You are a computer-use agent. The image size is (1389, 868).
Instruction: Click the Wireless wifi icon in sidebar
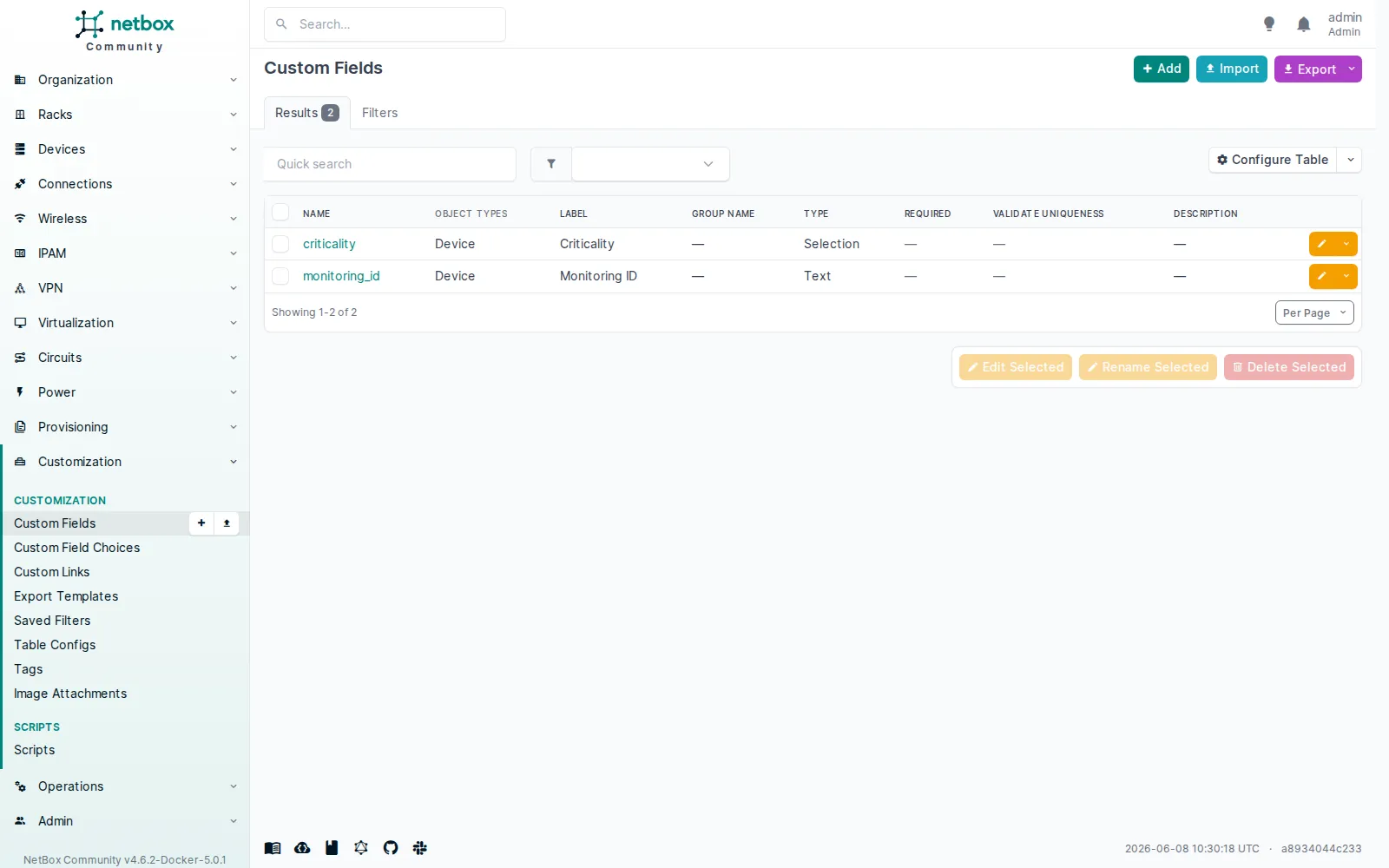tap(20, 219)
